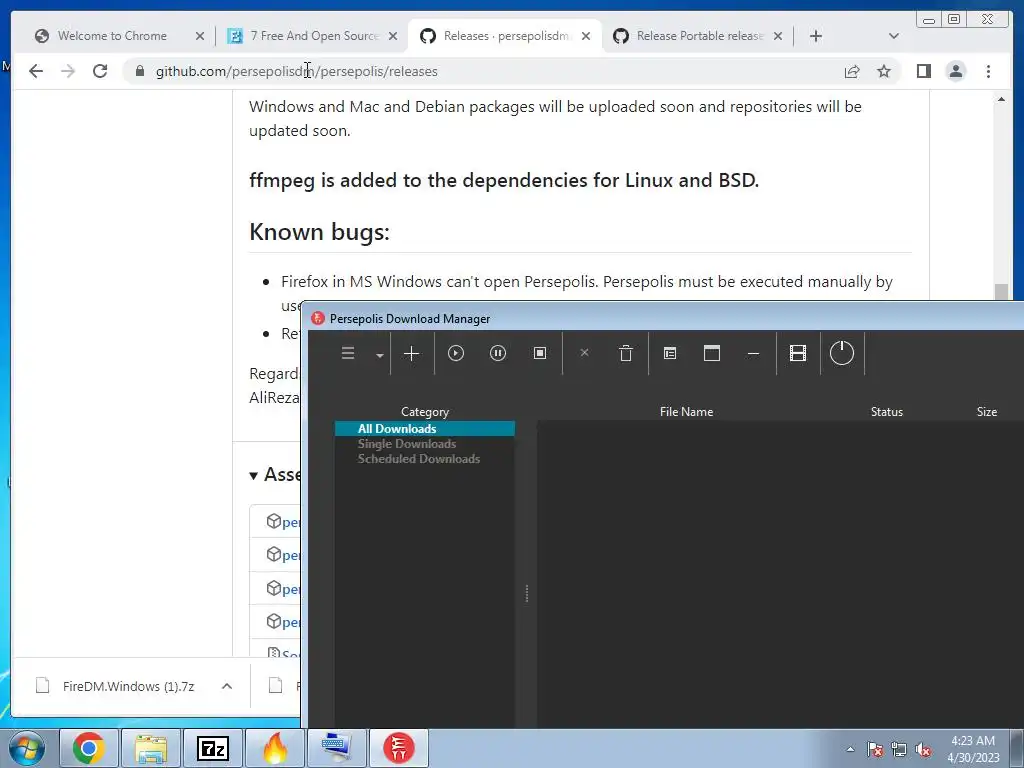Image resolution: width=1024 pixels, height=768 pixels.
Task: Close the Release Portable release tab
Action: click(778, 37)
